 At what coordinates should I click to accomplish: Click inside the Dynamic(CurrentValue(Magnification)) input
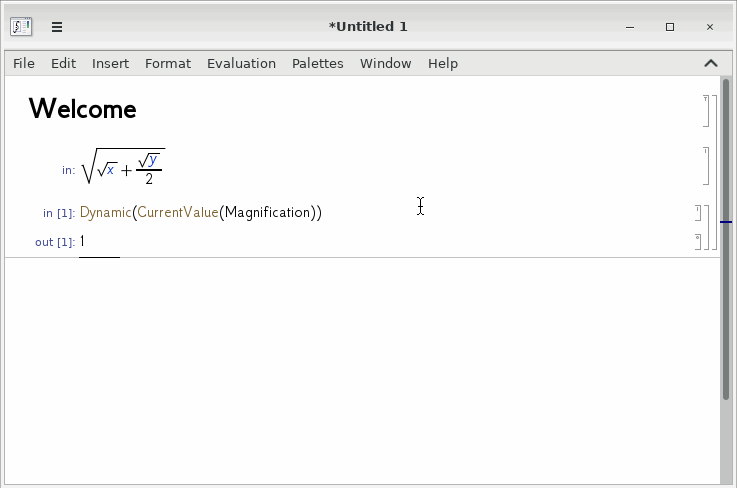[x=201, y=213]
